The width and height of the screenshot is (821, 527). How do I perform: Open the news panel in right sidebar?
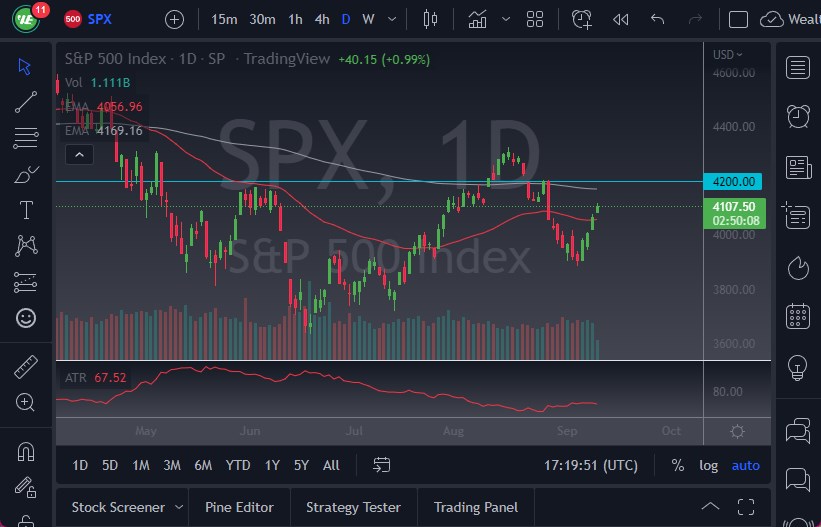tap(797, 168)
